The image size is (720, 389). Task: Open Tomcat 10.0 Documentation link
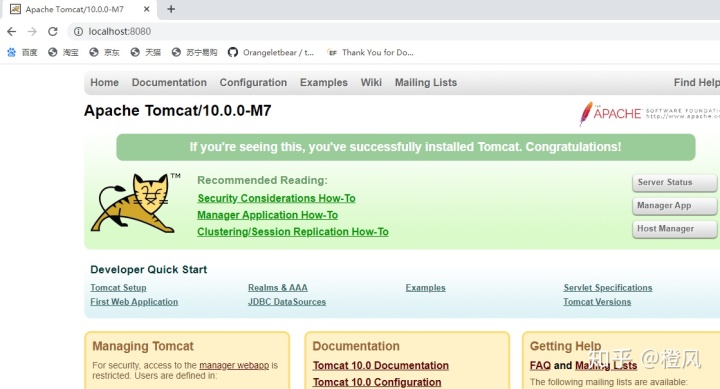[x=381, y=366]
